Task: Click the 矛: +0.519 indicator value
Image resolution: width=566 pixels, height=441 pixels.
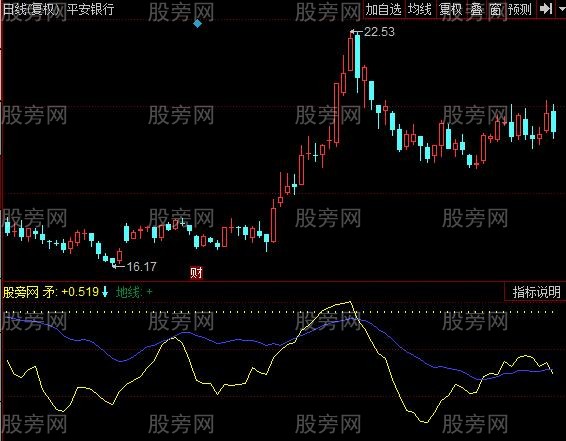Action: pos(71,292)
